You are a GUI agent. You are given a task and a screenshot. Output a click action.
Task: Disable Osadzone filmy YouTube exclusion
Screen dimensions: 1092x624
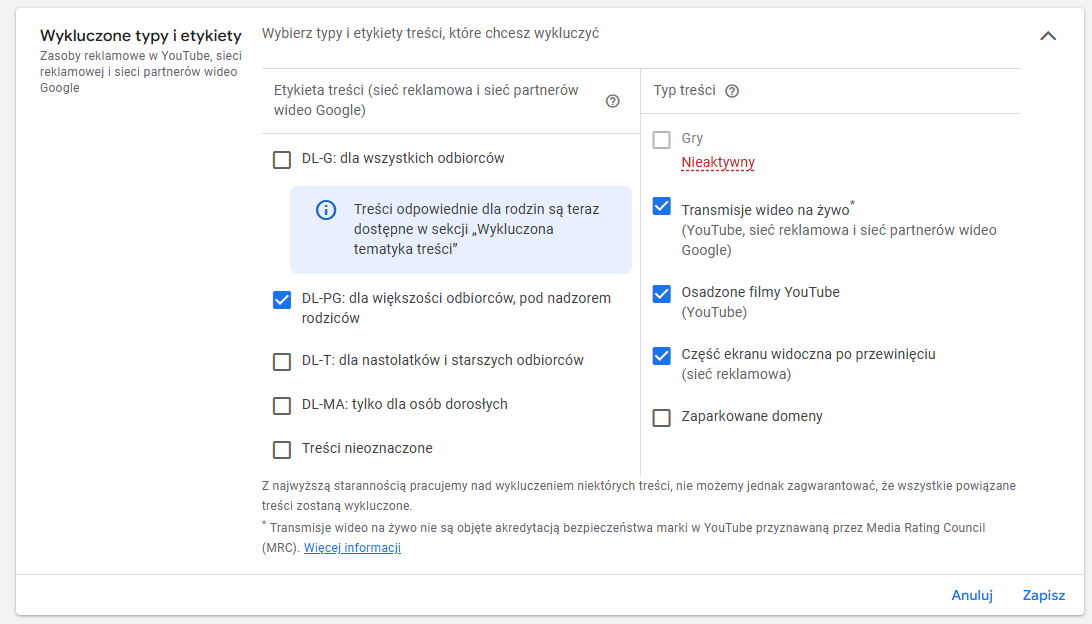point(661,293)
